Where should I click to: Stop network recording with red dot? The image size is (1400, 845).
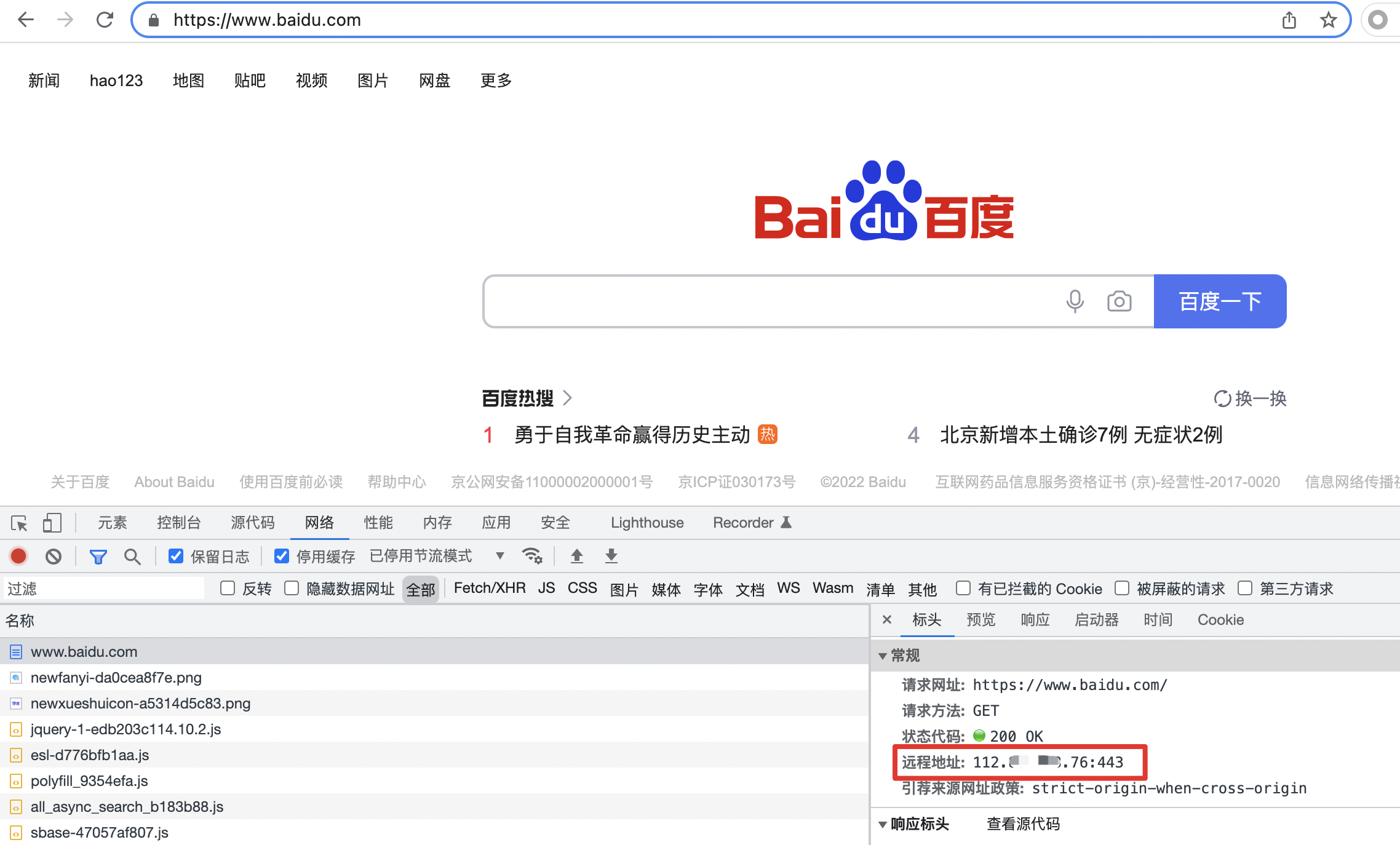[18, 556]
